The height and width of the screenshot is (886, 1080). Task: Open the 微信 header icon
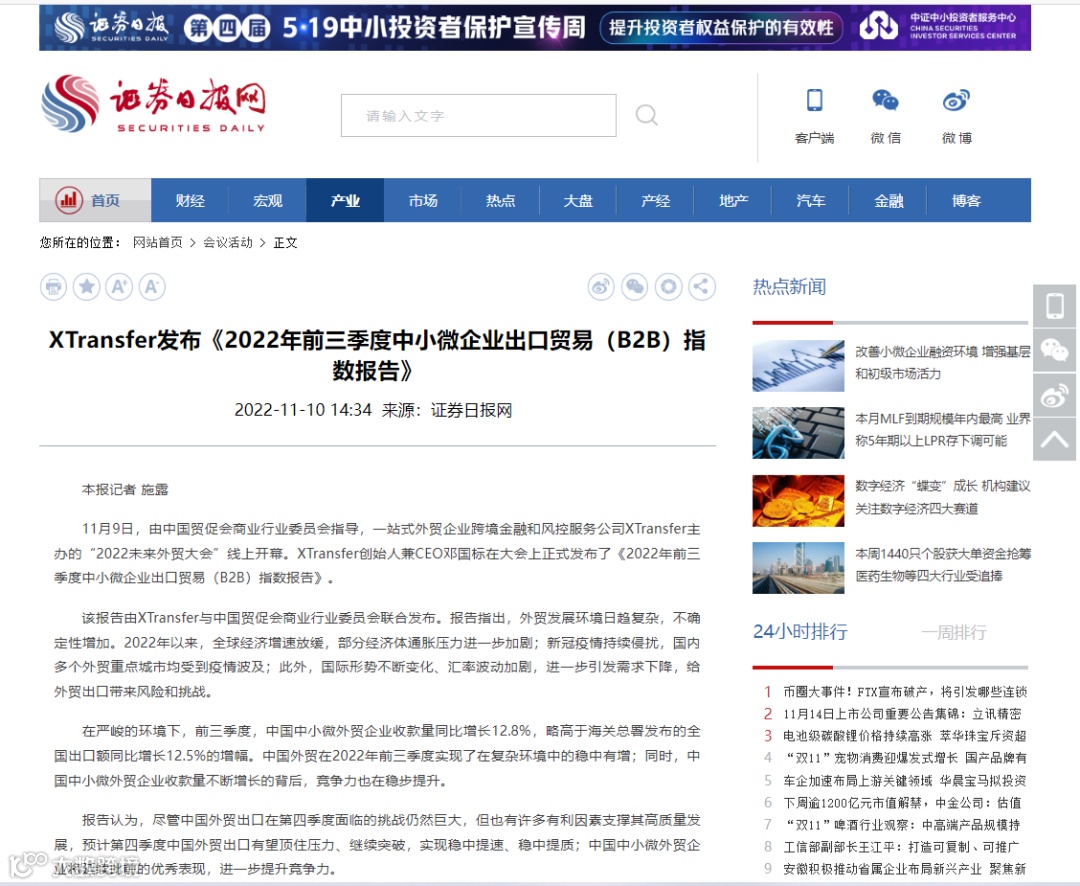[x=885, y=101]
